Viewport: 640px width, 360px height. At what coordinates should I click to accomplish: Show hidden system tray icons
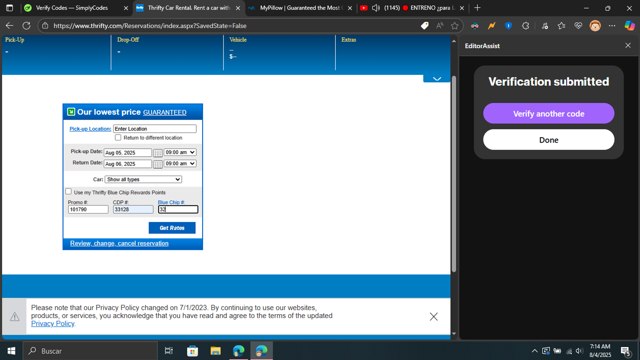point(534,351)
